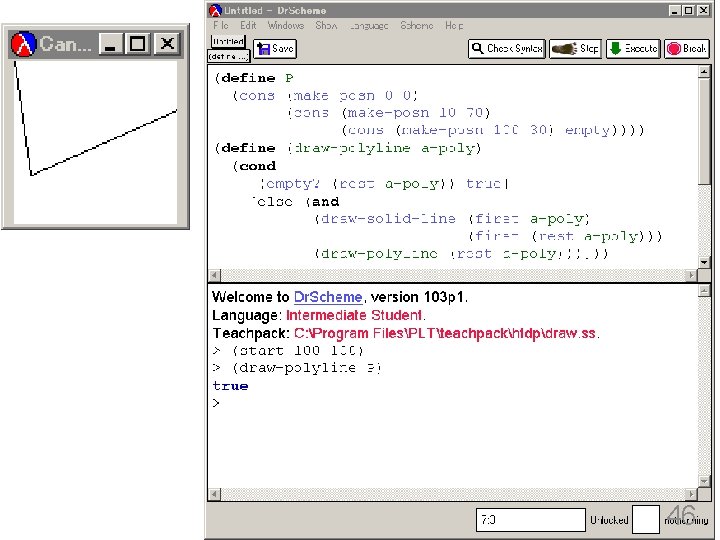Image resolution: width=720 pixels, height=540 pixels.
Task: Open the (define ...) definitions popup
Action: [228, 56]
